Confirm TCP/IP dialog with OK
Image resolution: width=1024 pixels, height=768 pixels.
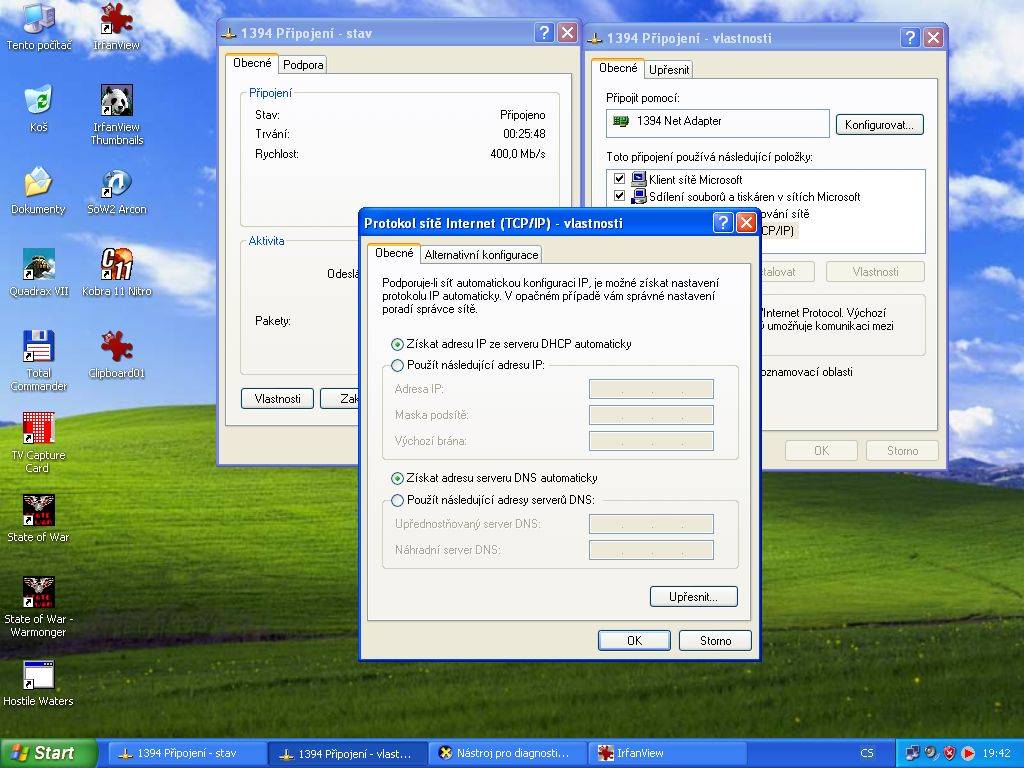(x=634, y=641)
